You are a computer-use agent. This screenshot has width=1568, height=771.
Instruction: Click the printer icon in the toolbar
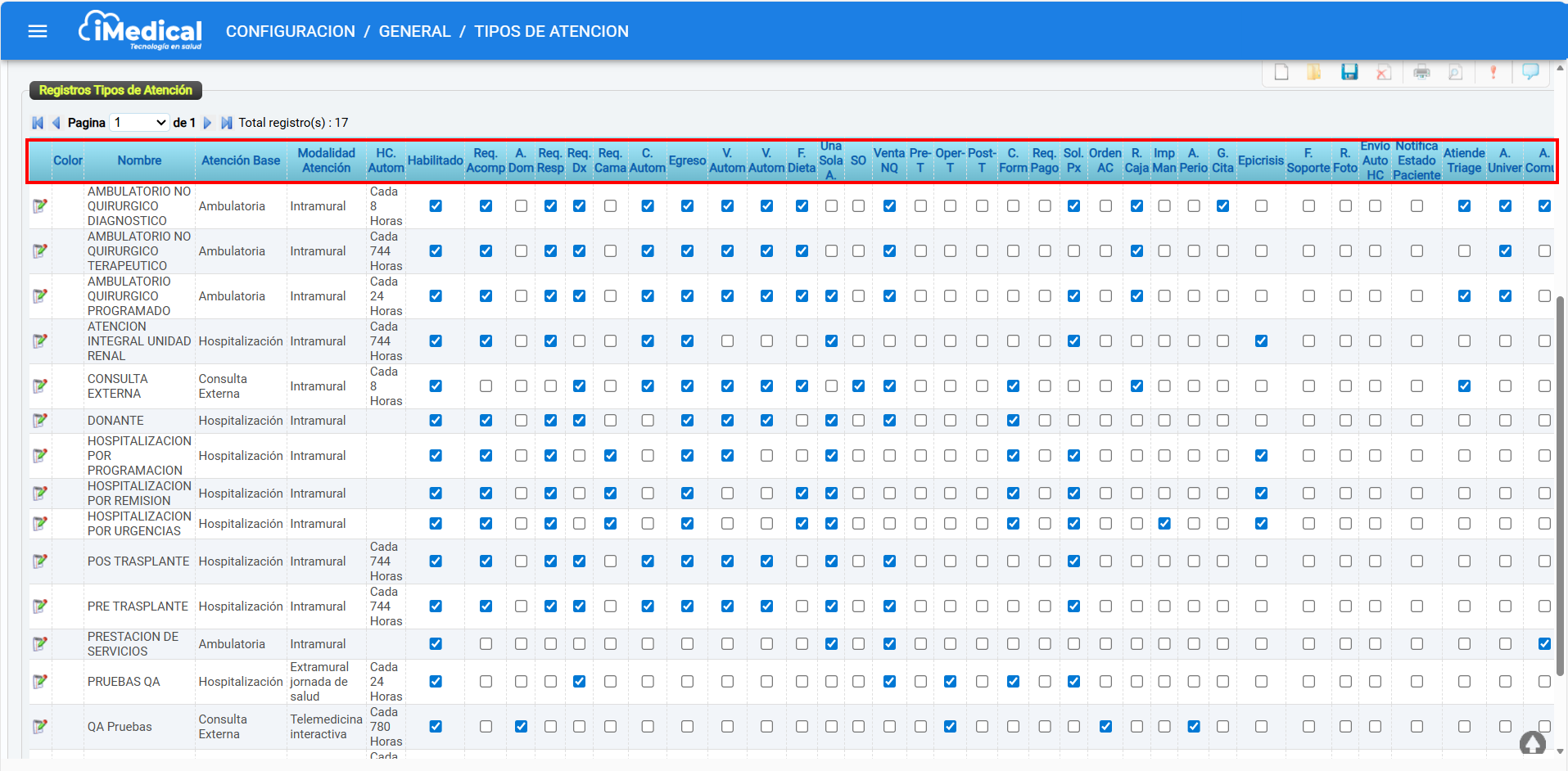point(1421,72)
